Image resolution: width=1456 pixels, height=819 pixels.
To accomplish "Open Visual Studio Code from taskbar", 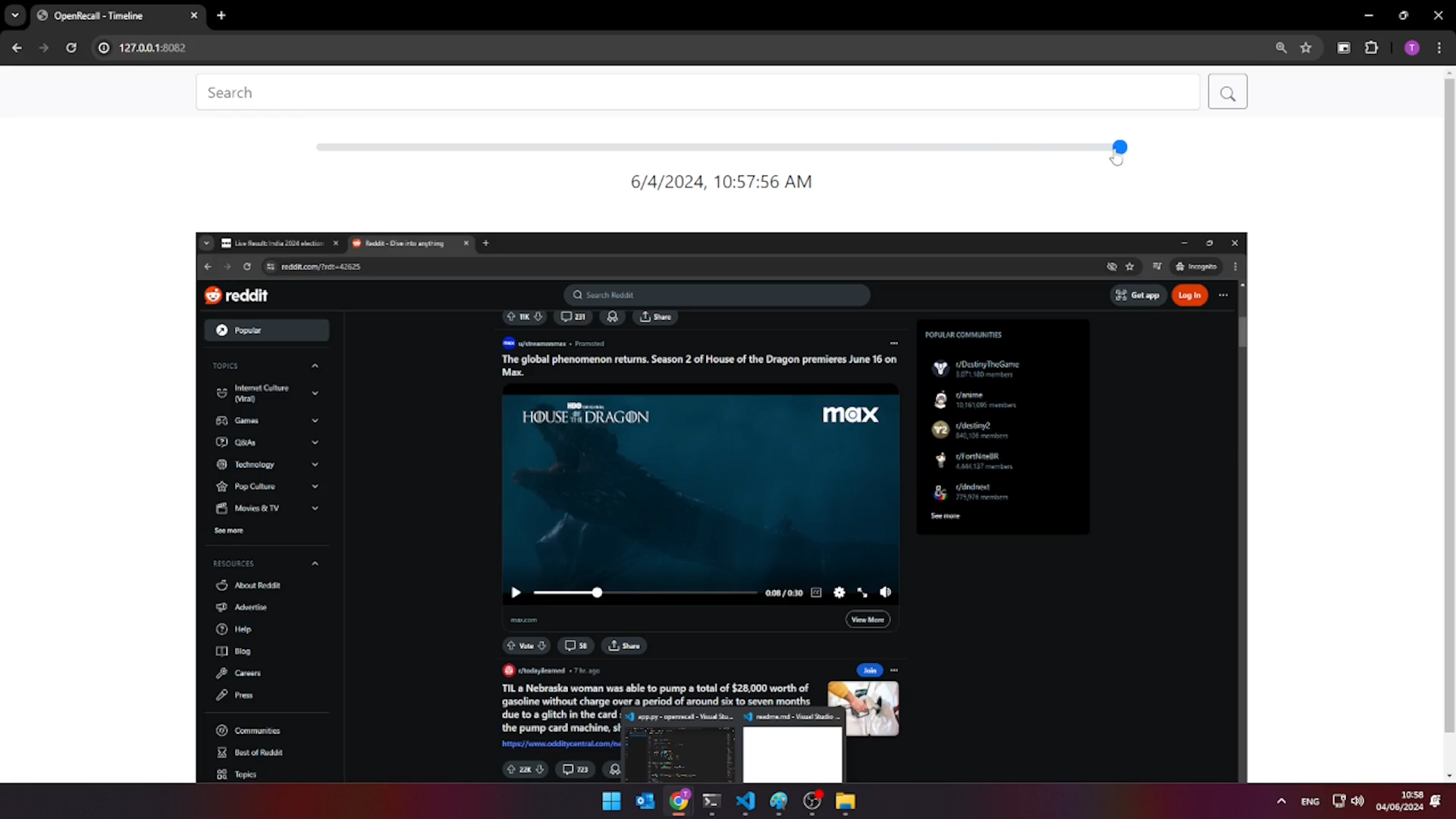I will (x=745, y=802).
